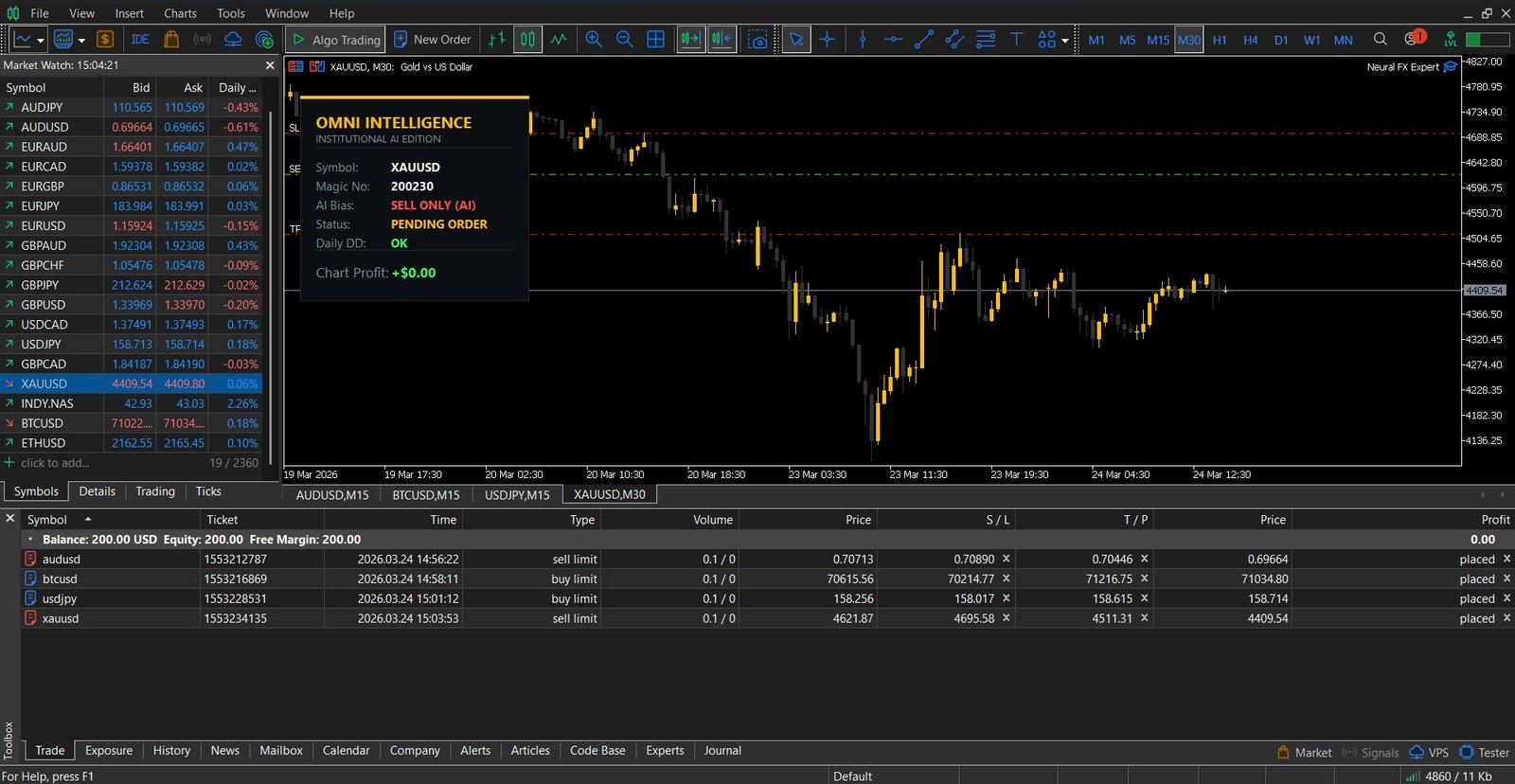Viewport: 1515px width, 784px height.
Task: Switch chart to line chart view
Action: pyautogui.click(x=559, y=40)
